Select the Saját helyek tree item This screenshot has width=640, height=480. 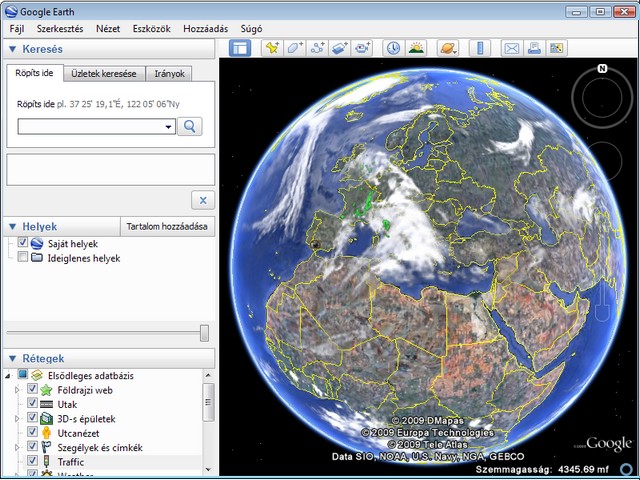click(x=73, y=244)
